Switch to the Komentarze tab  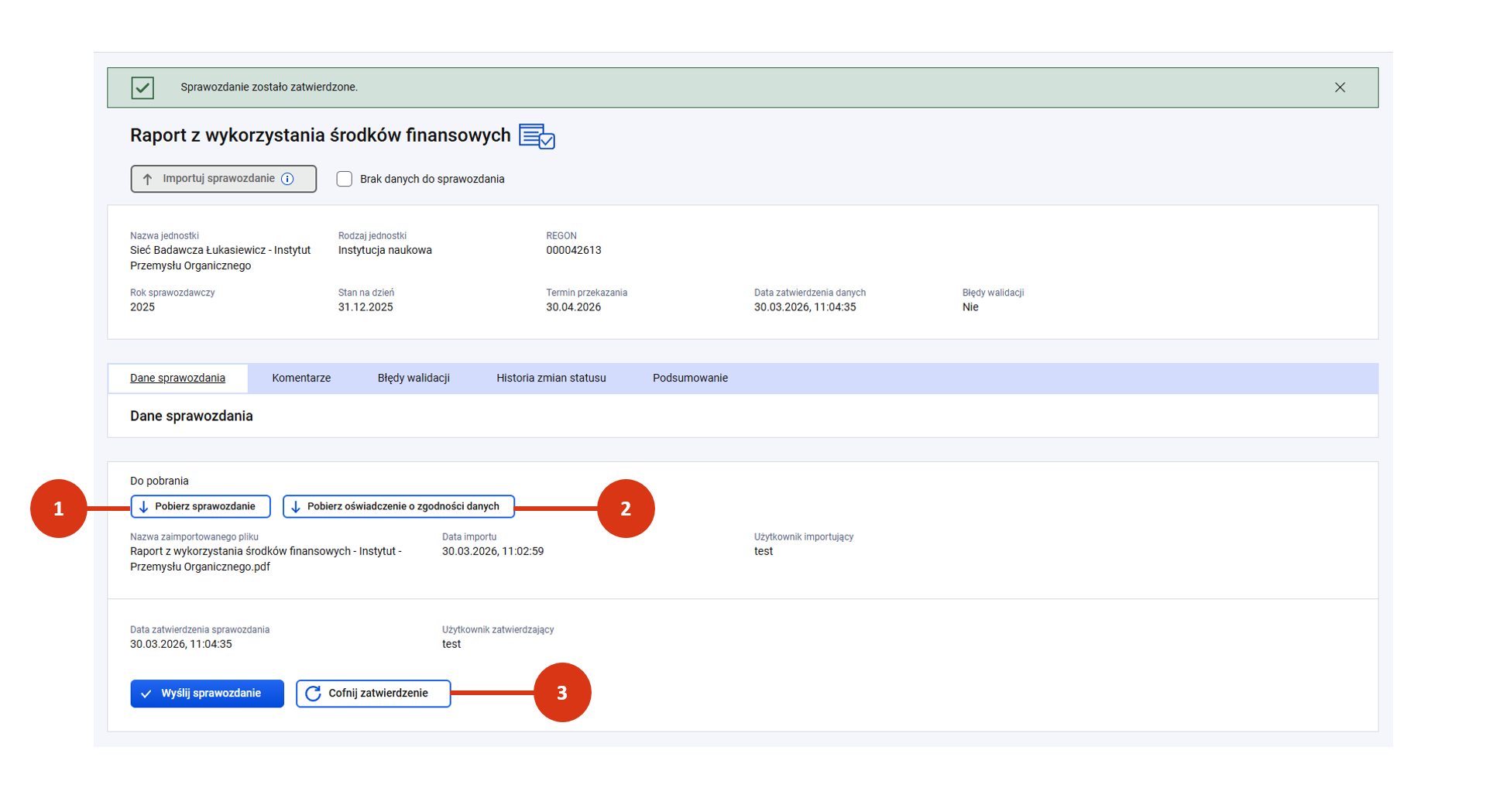point(301,379)
